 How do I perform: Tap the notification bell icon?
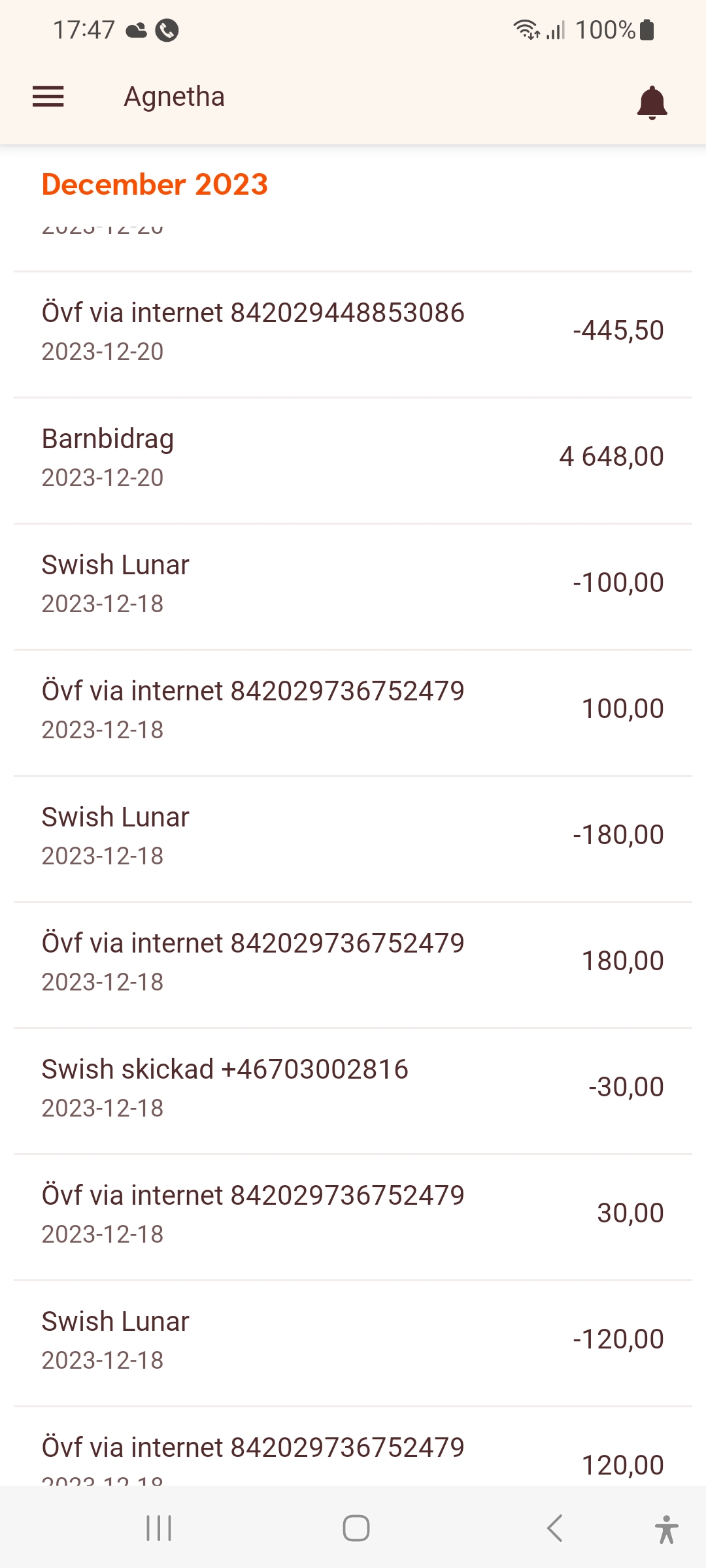tap(652, 103)
